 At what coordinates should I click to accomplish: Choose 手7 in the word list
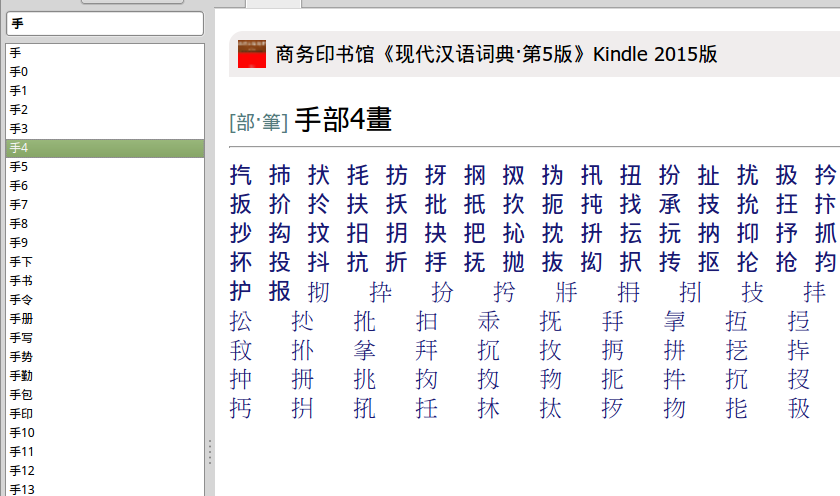pos(105,205)
